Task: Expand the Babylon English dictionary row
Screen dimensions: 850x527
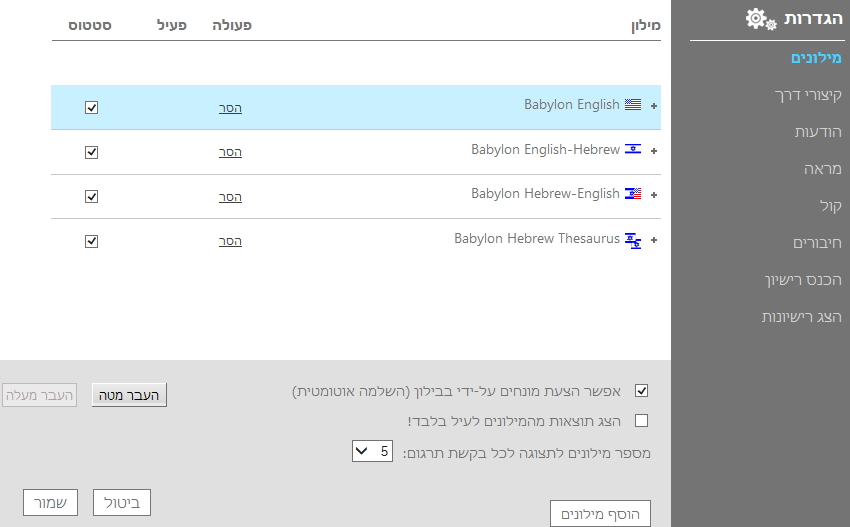Action: pos(654,106)
